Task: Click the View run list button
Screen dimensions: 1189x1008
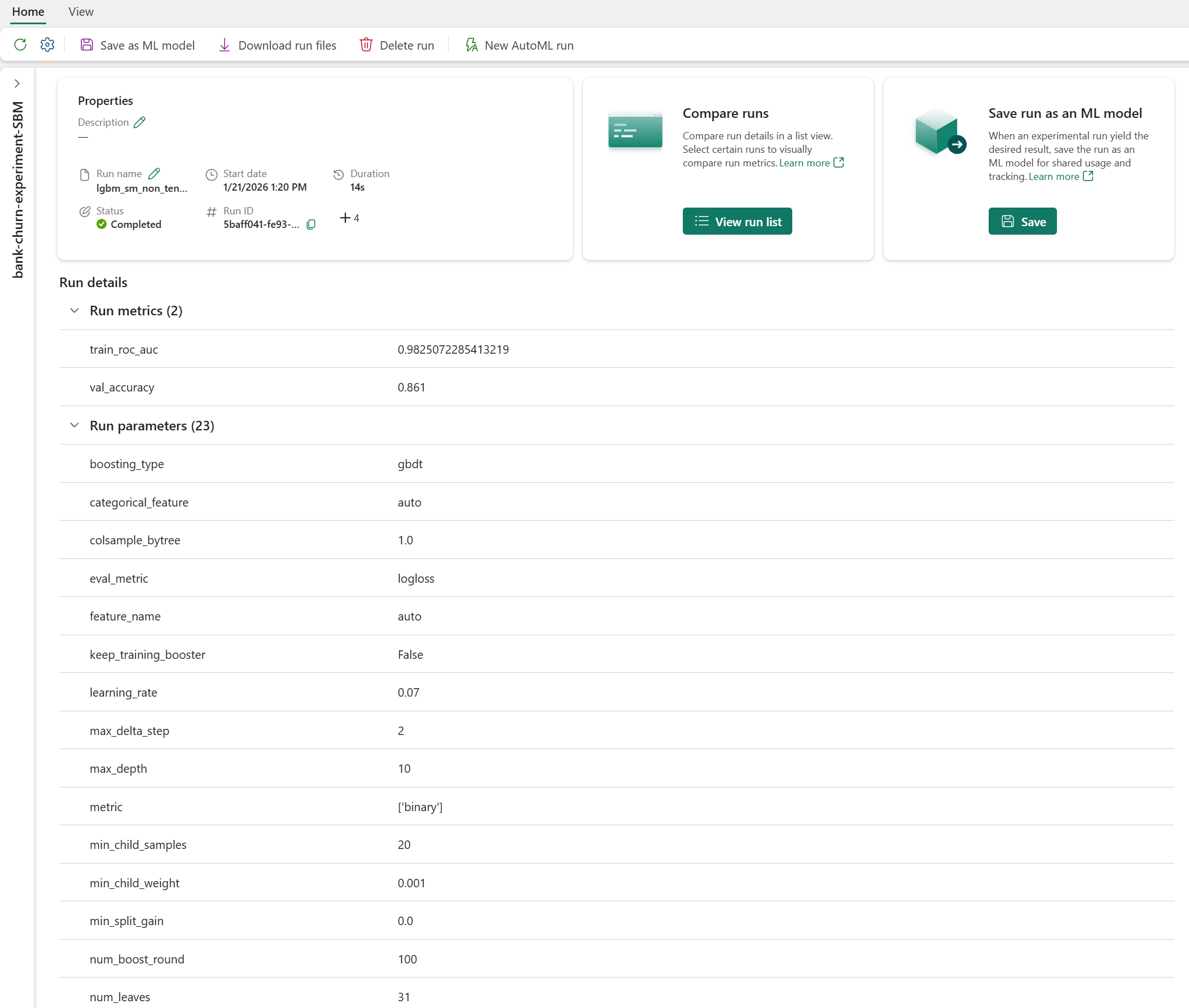Action: pyautogui.click(x=737, y=221)
